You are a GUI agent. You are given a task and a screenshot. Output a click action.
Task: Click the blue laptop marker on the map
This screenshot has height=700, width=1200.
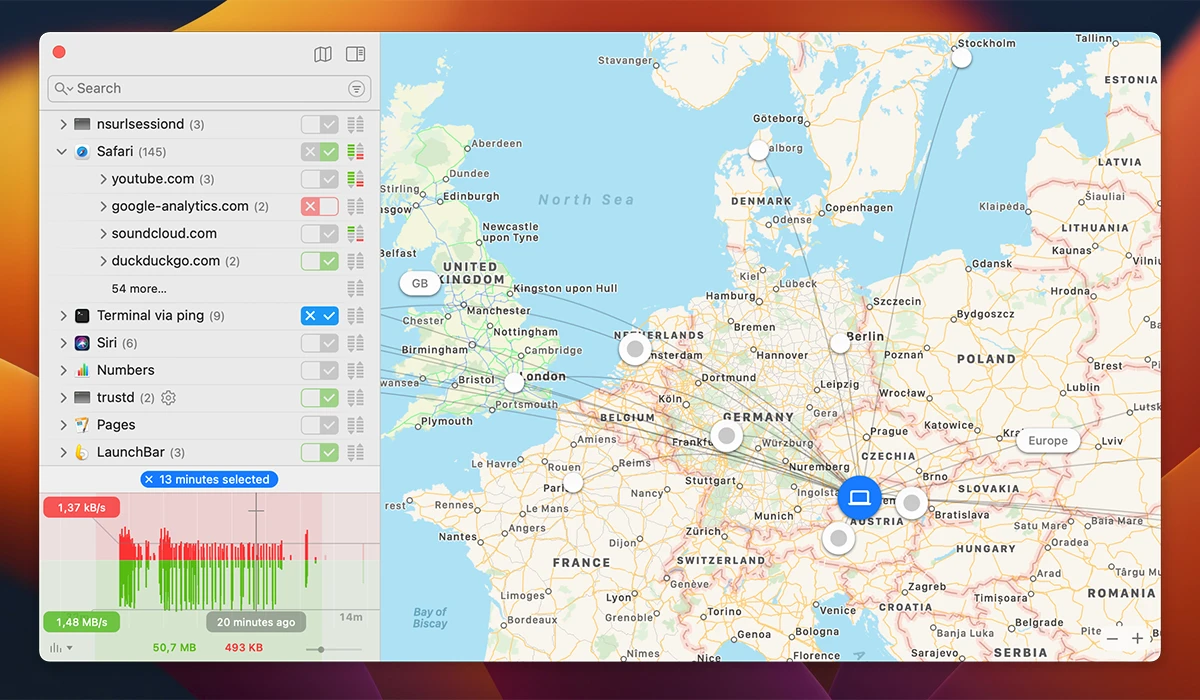859,497
